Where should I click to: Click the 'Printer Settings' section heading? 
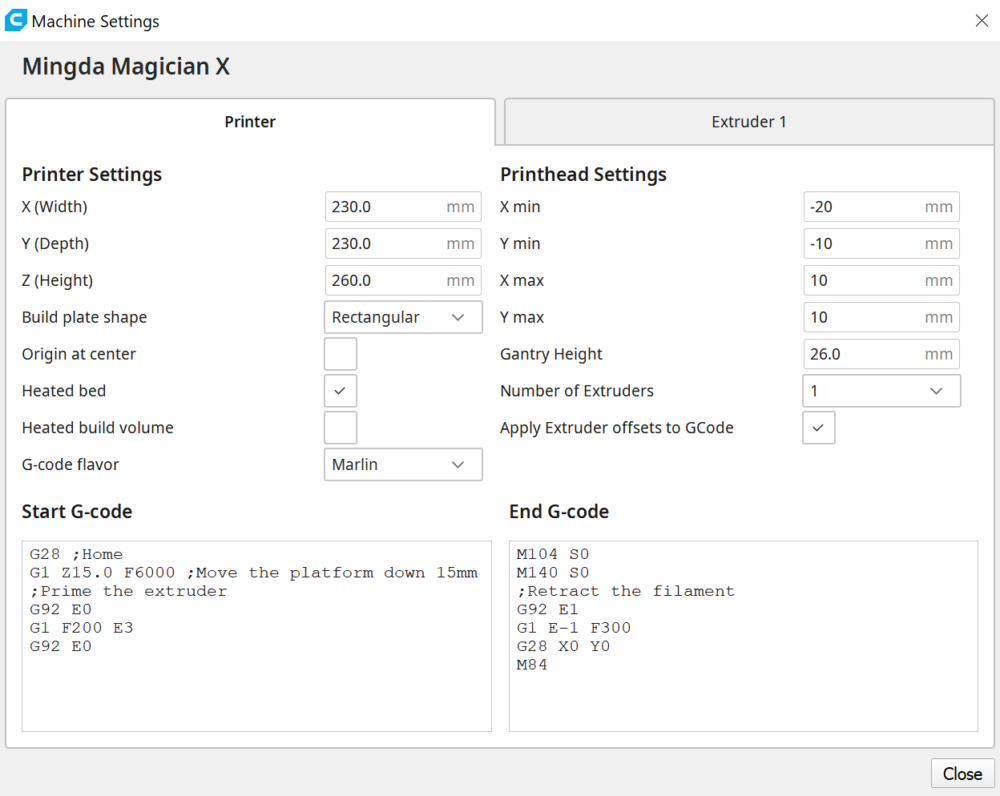(x=92, y=175)
